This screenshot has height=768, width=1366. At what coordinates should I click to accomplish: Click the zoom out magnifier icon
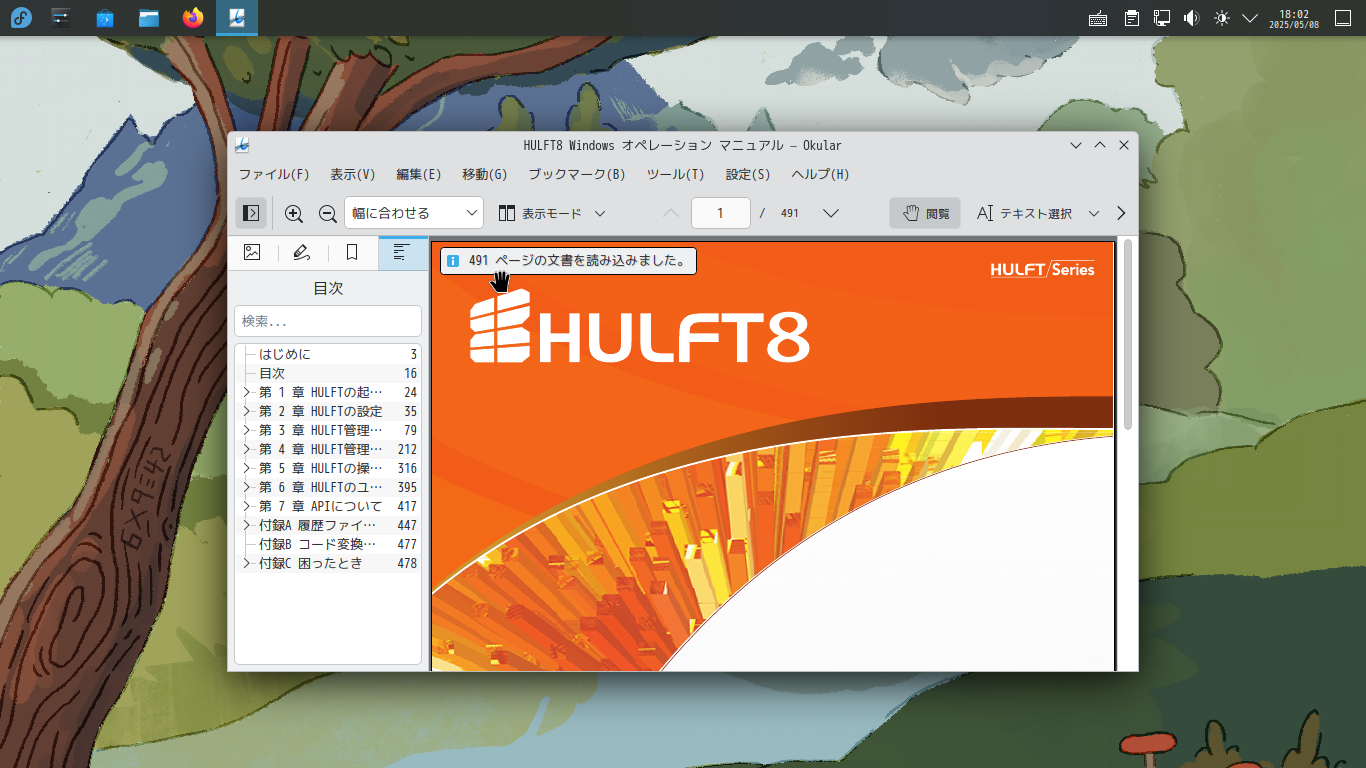(327, 213)
